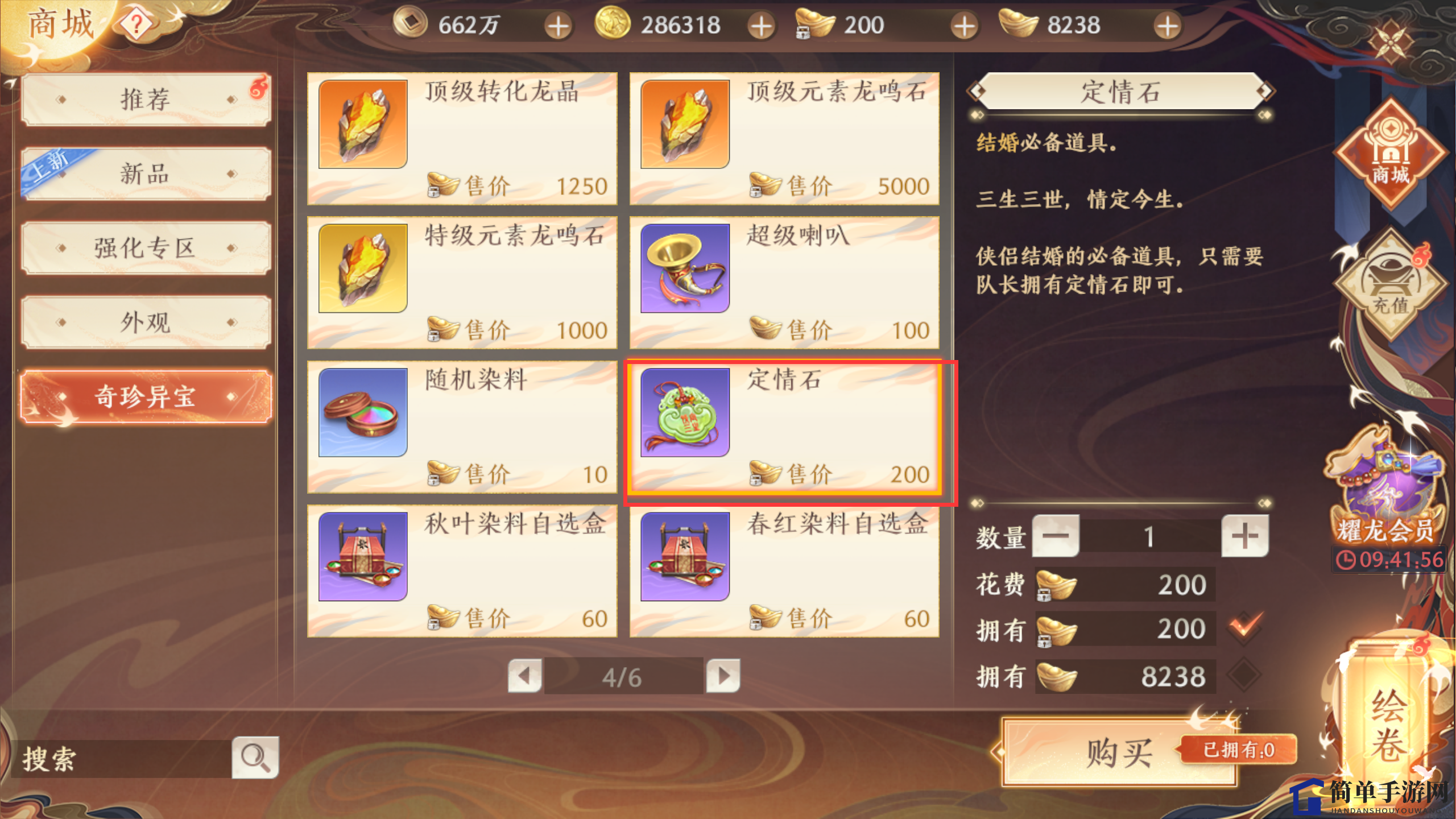
Task: Add more copper coins with plus icon
Action: (558, 26)
